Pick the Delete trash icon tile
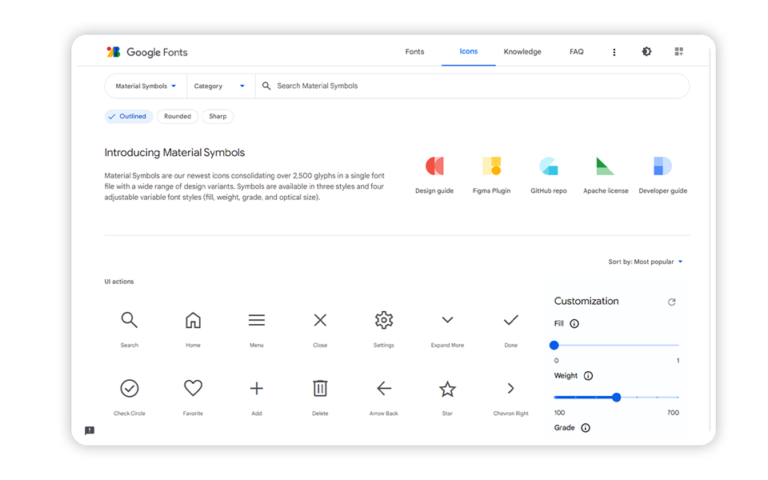 click(320, 397)
